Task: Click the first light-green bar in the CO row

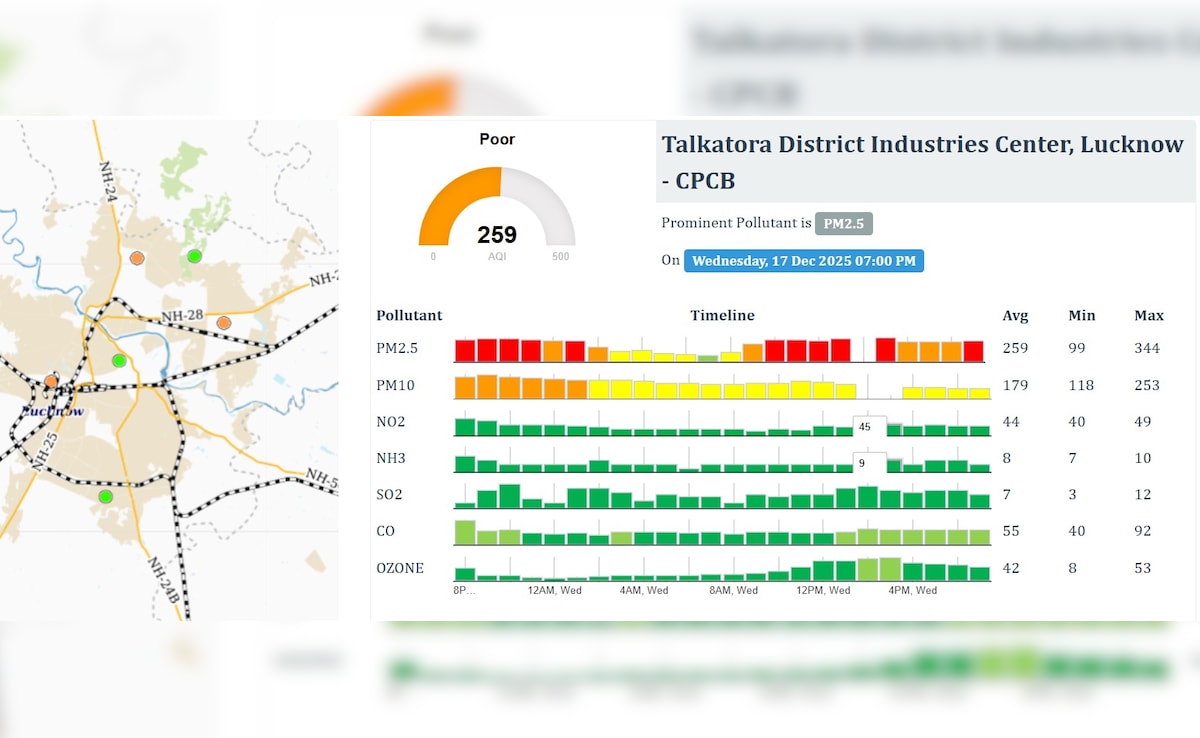Action: point(465,532)
